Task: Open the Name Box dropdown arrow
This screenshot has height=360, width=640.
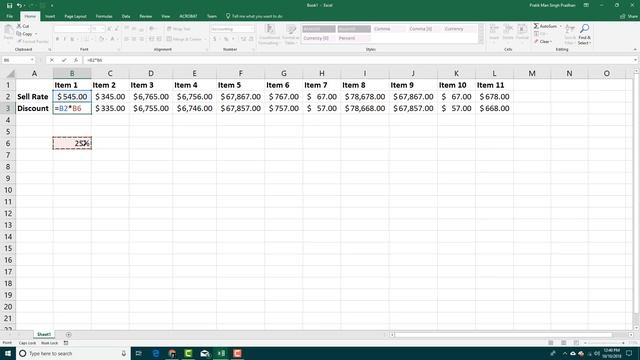Action: (x=32, y=60)
